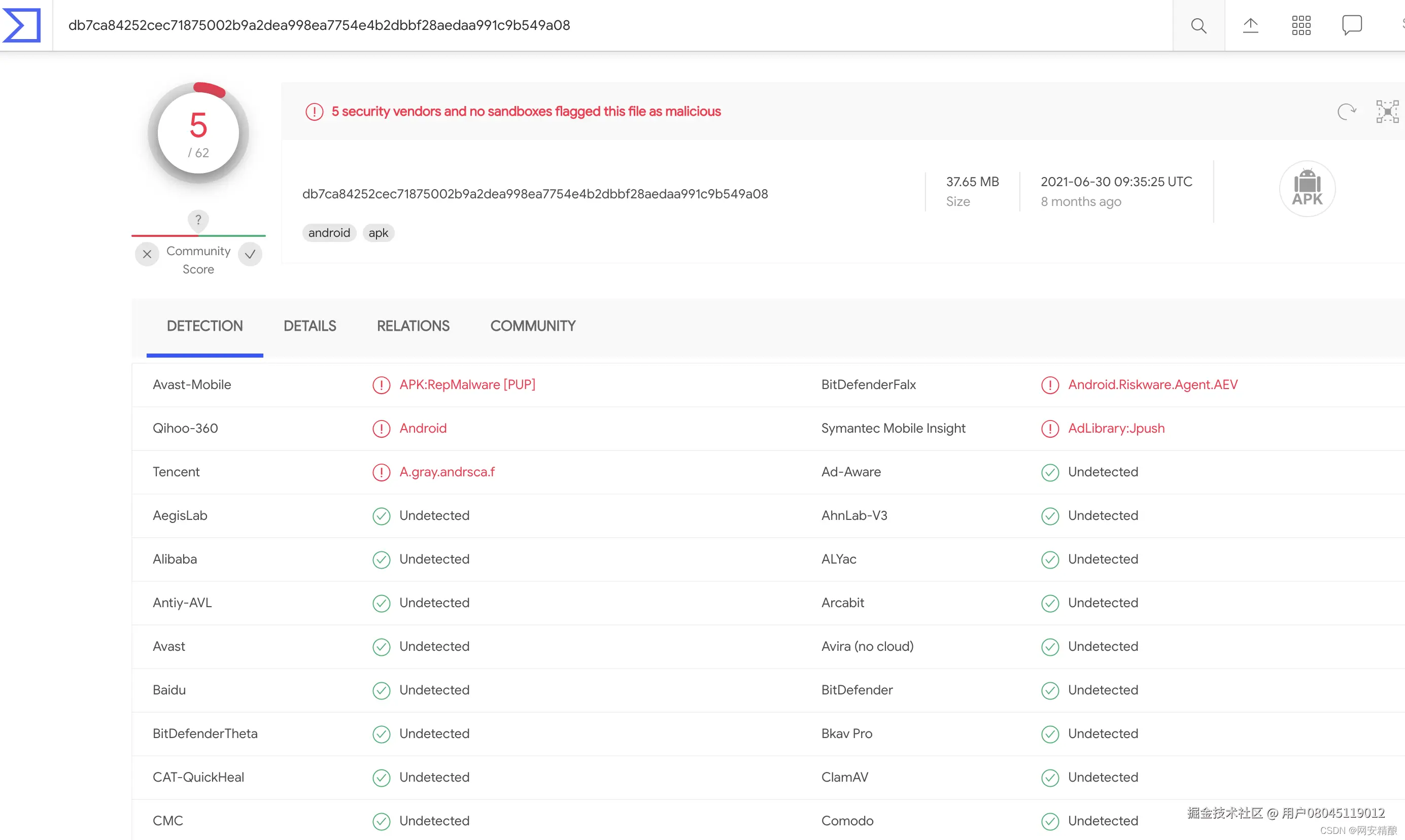Image resolution: width=1405 pixels, height=840 pixels.
Task: Click the warning icon beside AdLibrary:Jpush
Action: pyautogui.click(x=1050, y=429)
